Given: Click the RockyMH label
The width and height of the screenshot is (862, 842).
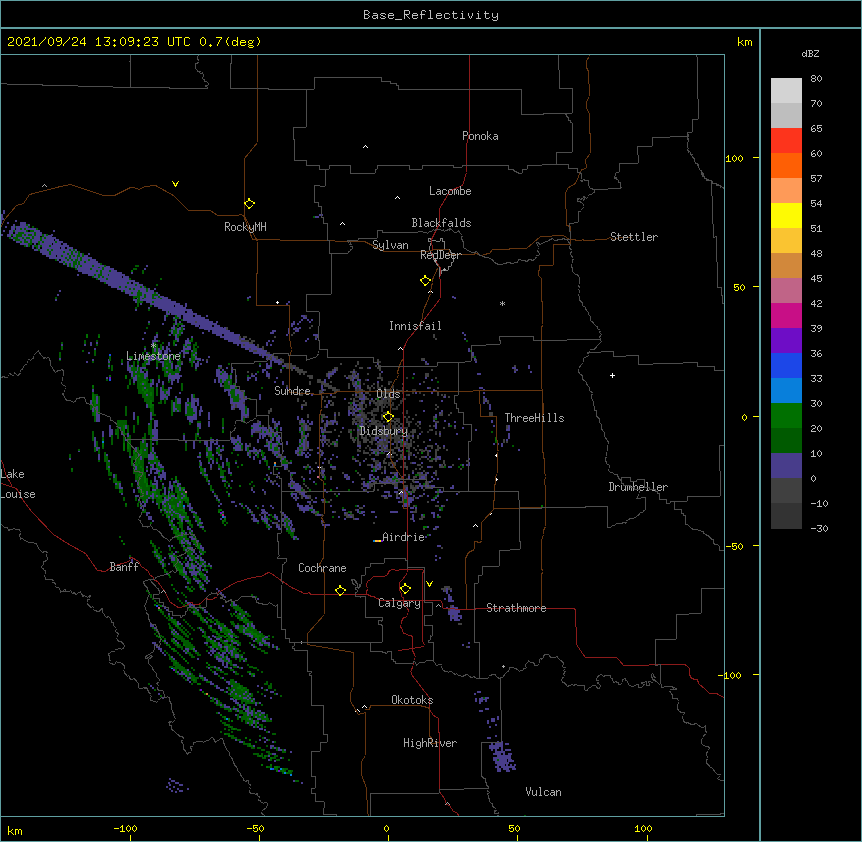Looking at the screenshot, I should coord(245,227).
